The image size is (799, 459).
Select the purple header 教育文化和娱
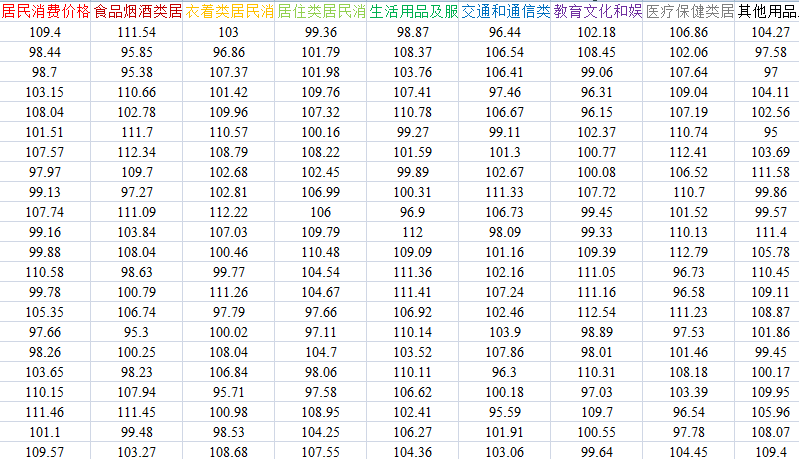coord(597,11)
